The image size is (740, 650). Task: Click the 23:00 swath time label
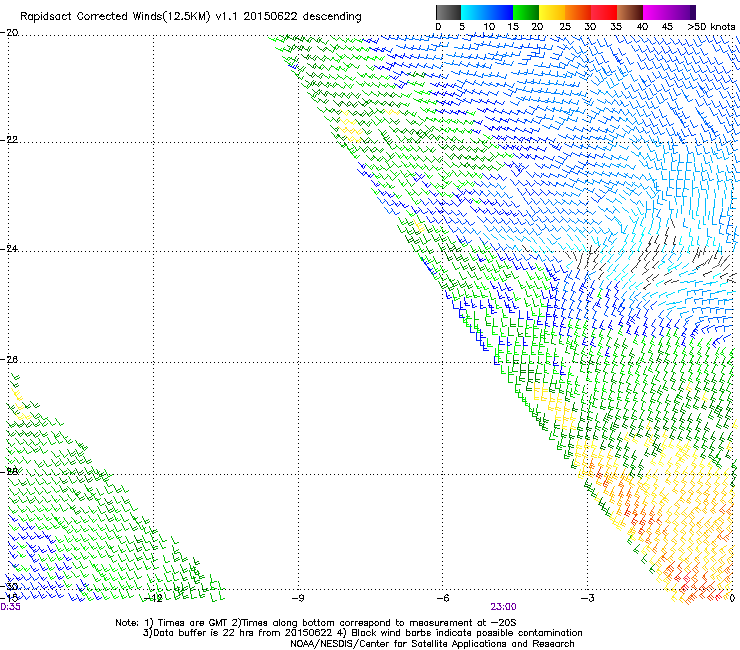pos(503,607)
